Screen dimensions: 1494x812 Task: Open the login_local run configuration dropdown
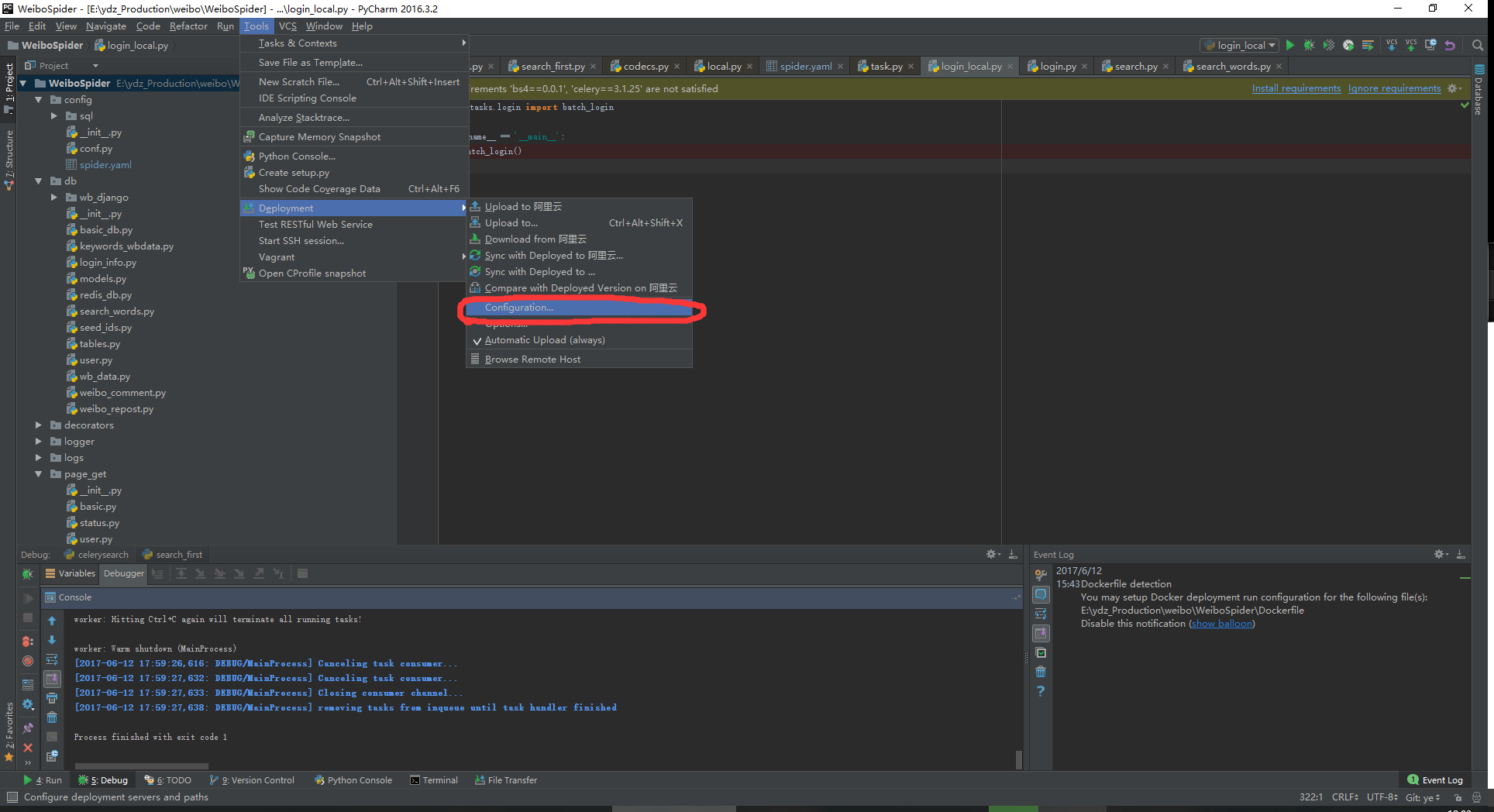1239,46
